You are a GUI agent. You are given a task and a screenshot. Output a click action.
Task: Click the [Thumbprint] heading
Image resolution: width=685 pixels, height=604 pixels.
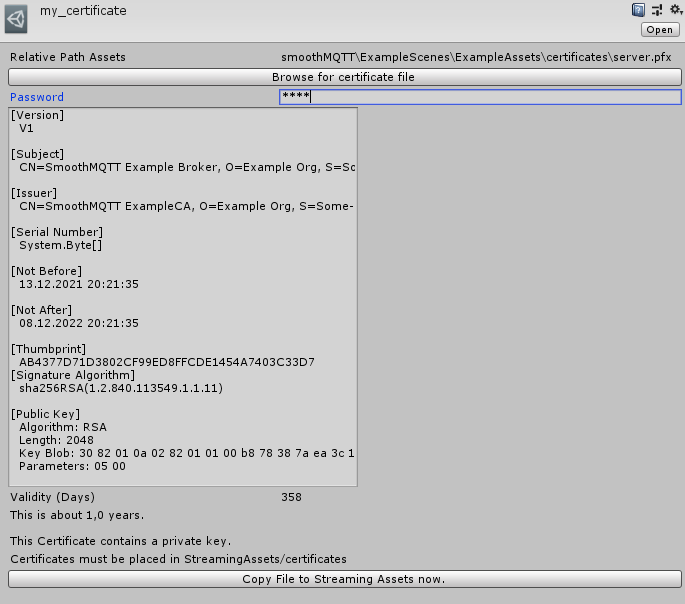tap(48, 349)
